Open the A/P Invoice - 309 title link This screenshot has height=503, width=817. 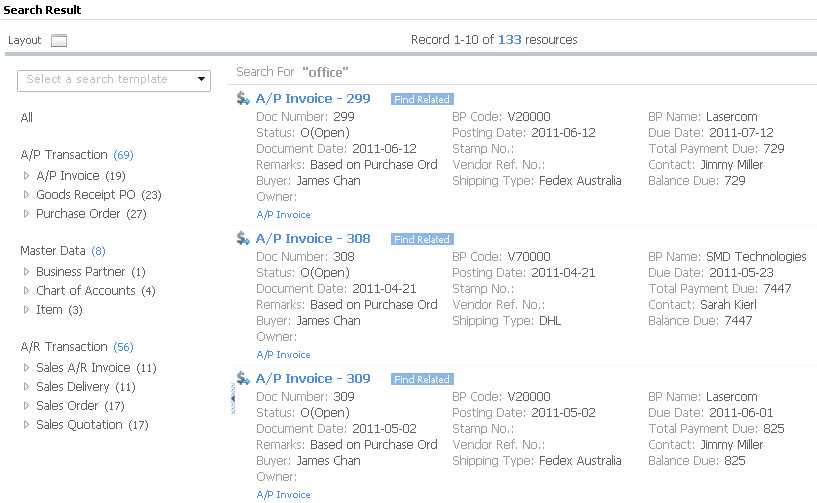pyautogui.click(x=312, y=379)
